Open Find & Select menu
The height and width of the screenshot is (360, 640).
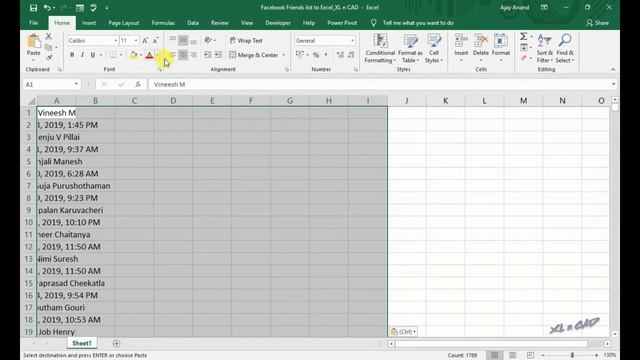565,49
